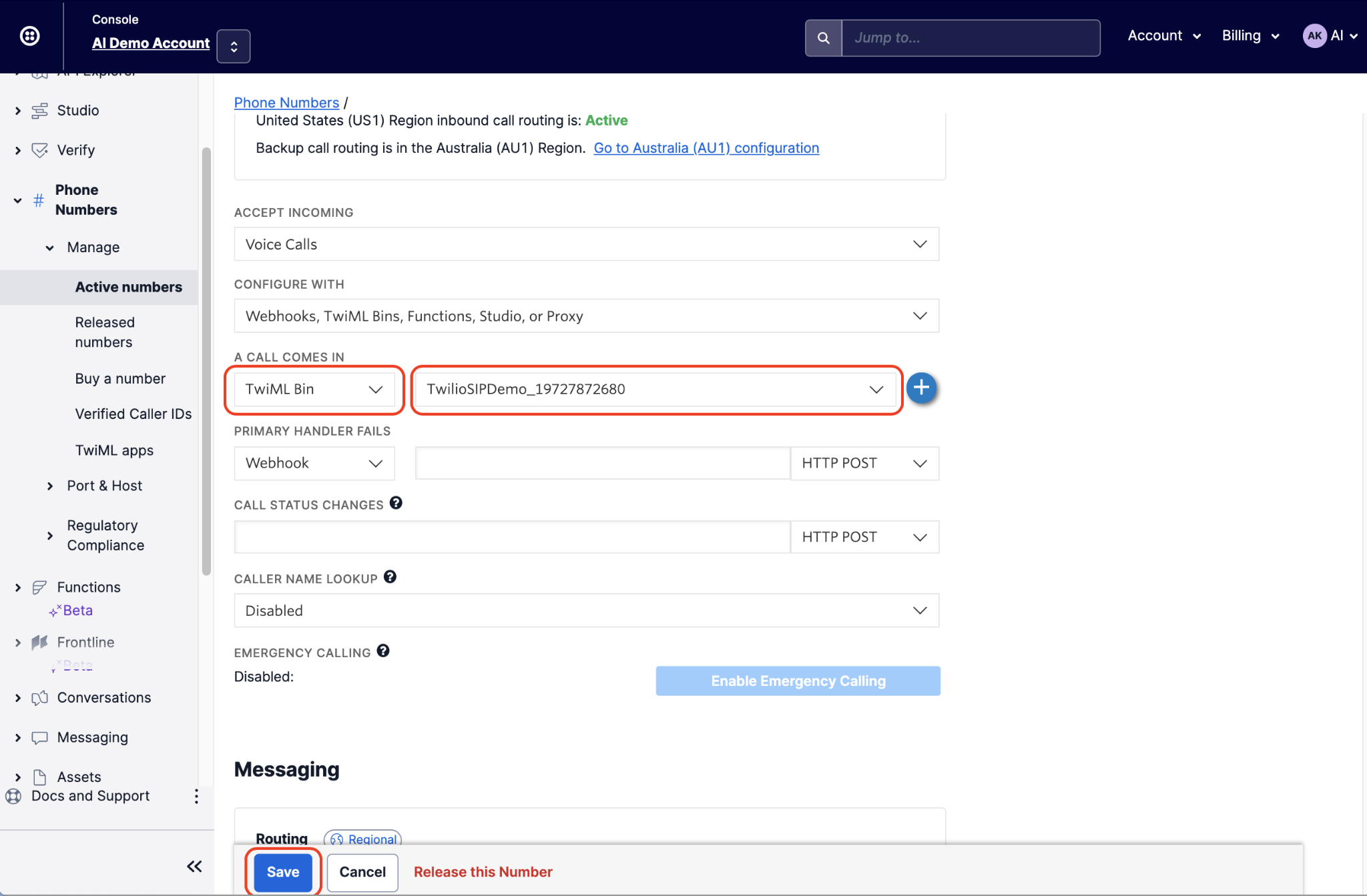
Task: Expand Regulatory Compliance submenu
Action: tap(50, 536)
